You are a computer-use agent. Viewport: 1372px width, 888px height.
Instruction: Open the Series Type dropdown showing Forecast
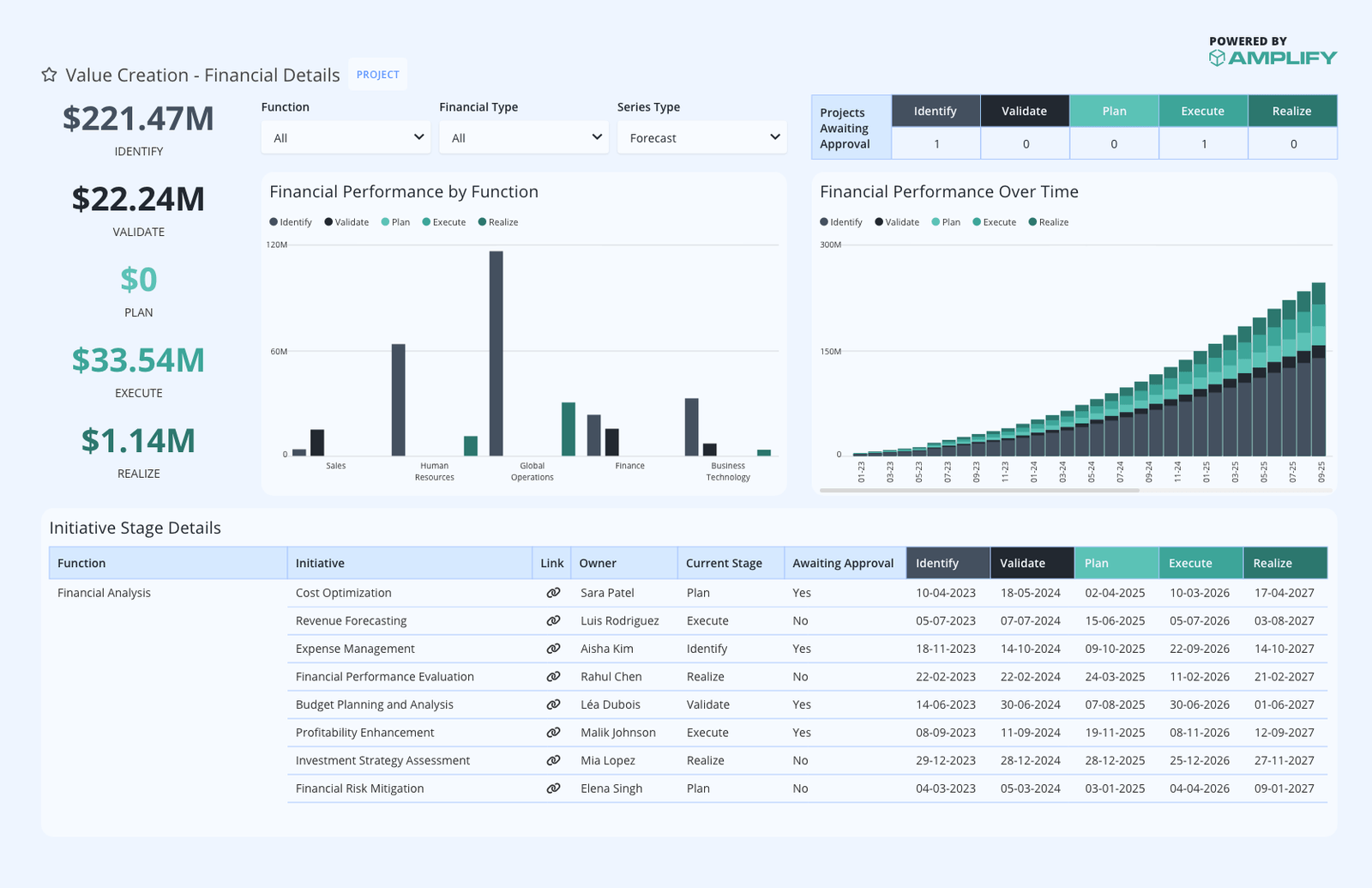[x=701, y=137]
